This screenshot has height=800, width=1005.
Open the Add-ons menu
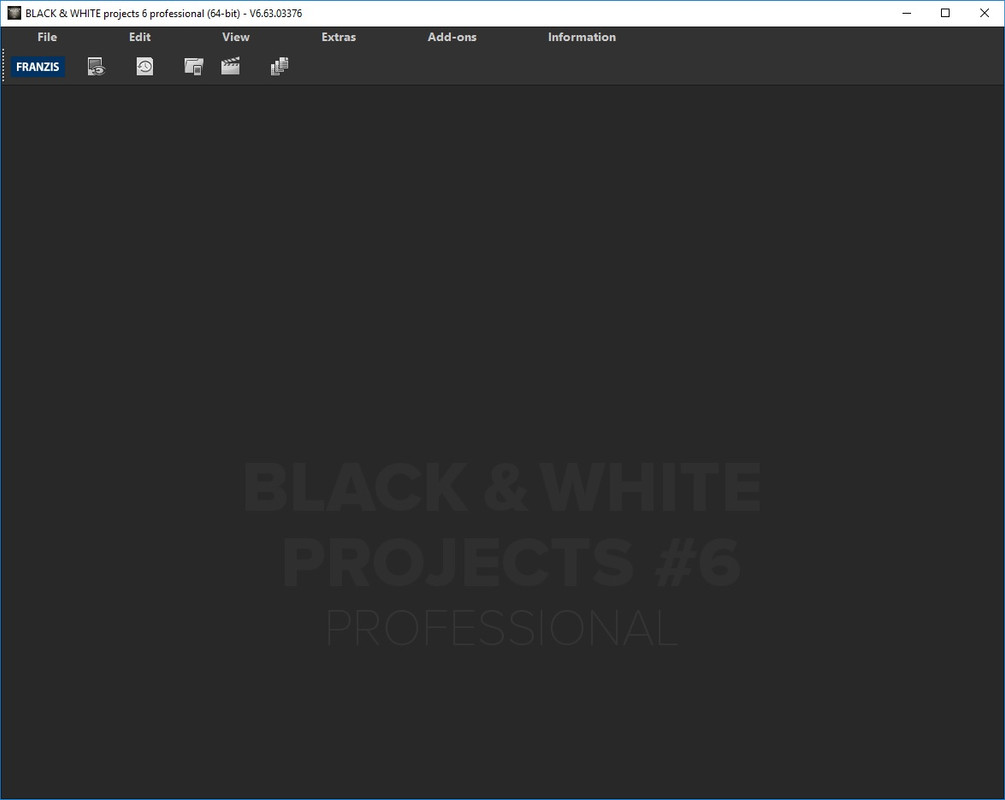(452, 37)
